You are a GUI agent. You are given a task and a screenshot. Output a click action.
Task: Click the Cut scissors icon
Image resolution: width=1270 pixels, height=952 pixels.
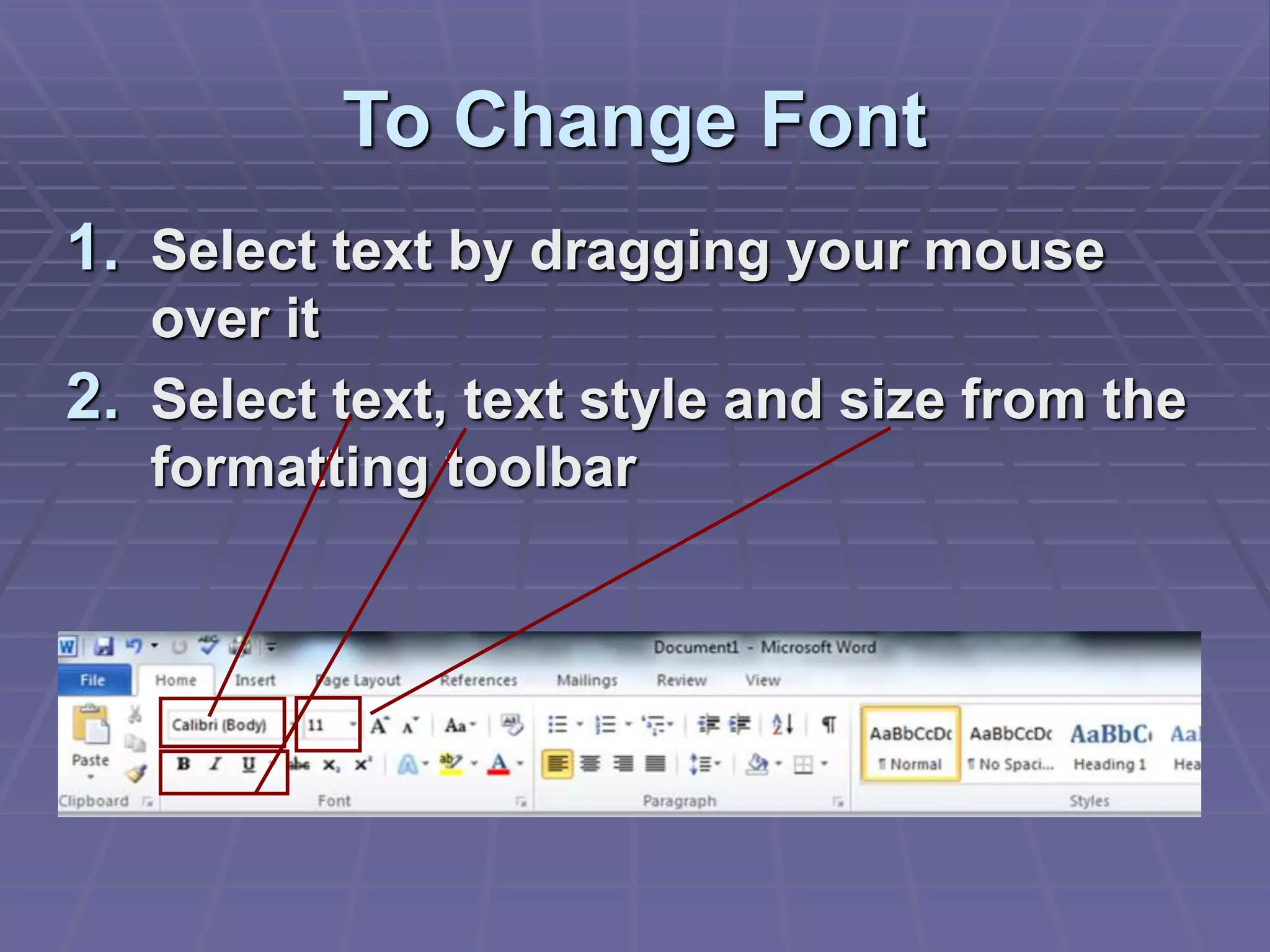tap(134, 715)
